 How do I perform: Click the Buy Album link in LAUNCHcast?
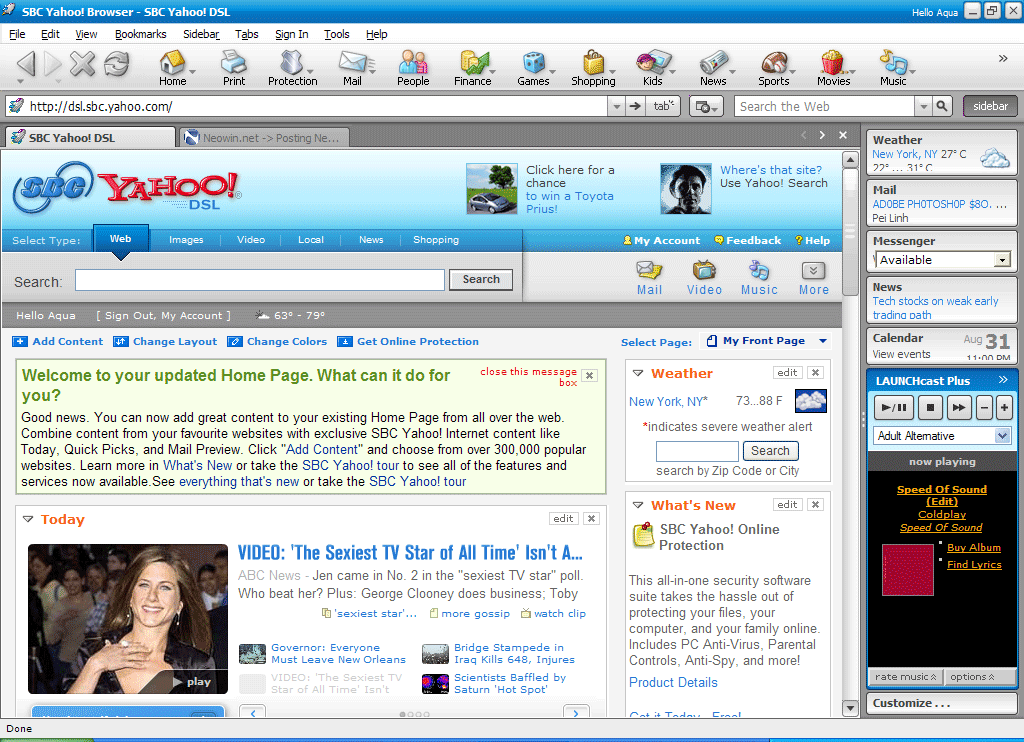(x=974, y=547)
